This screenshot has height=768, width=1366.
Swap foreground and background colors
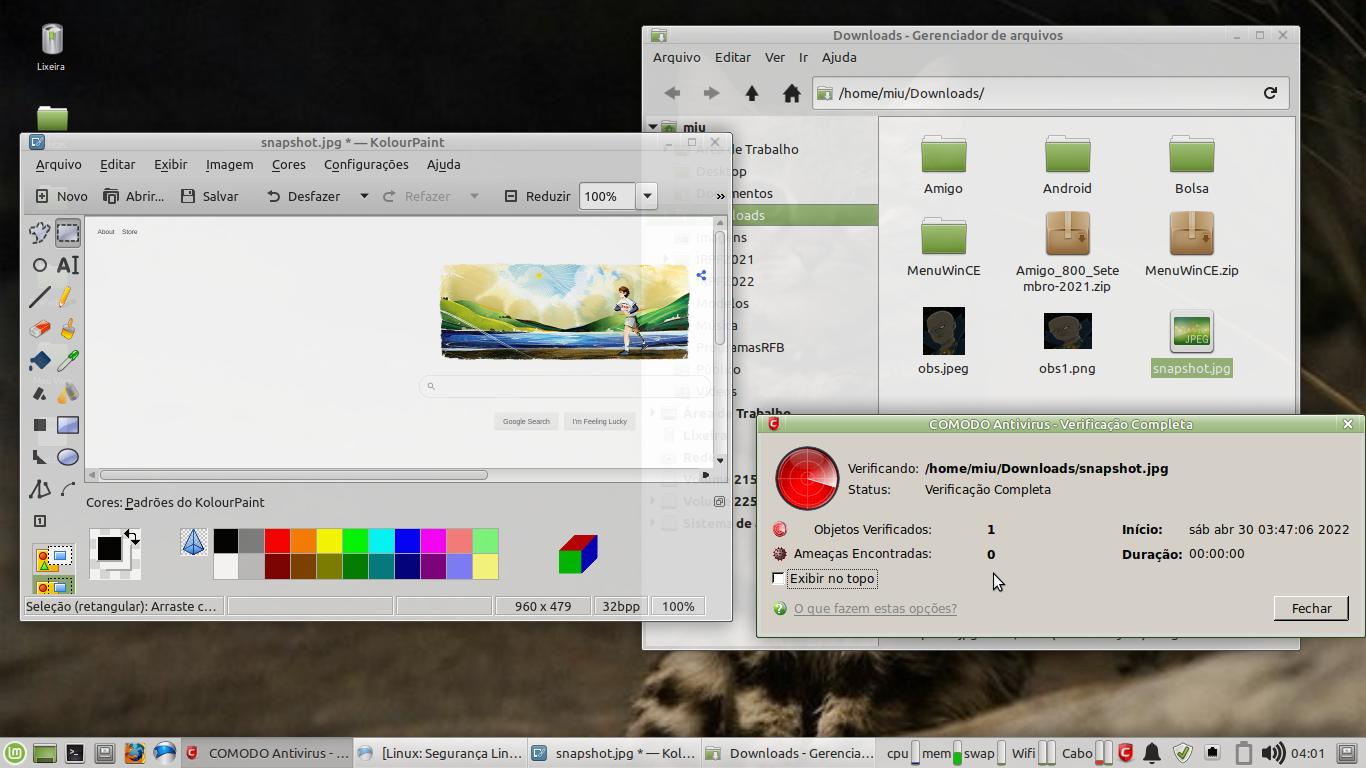pyautogui.click(x=132, y=537)
